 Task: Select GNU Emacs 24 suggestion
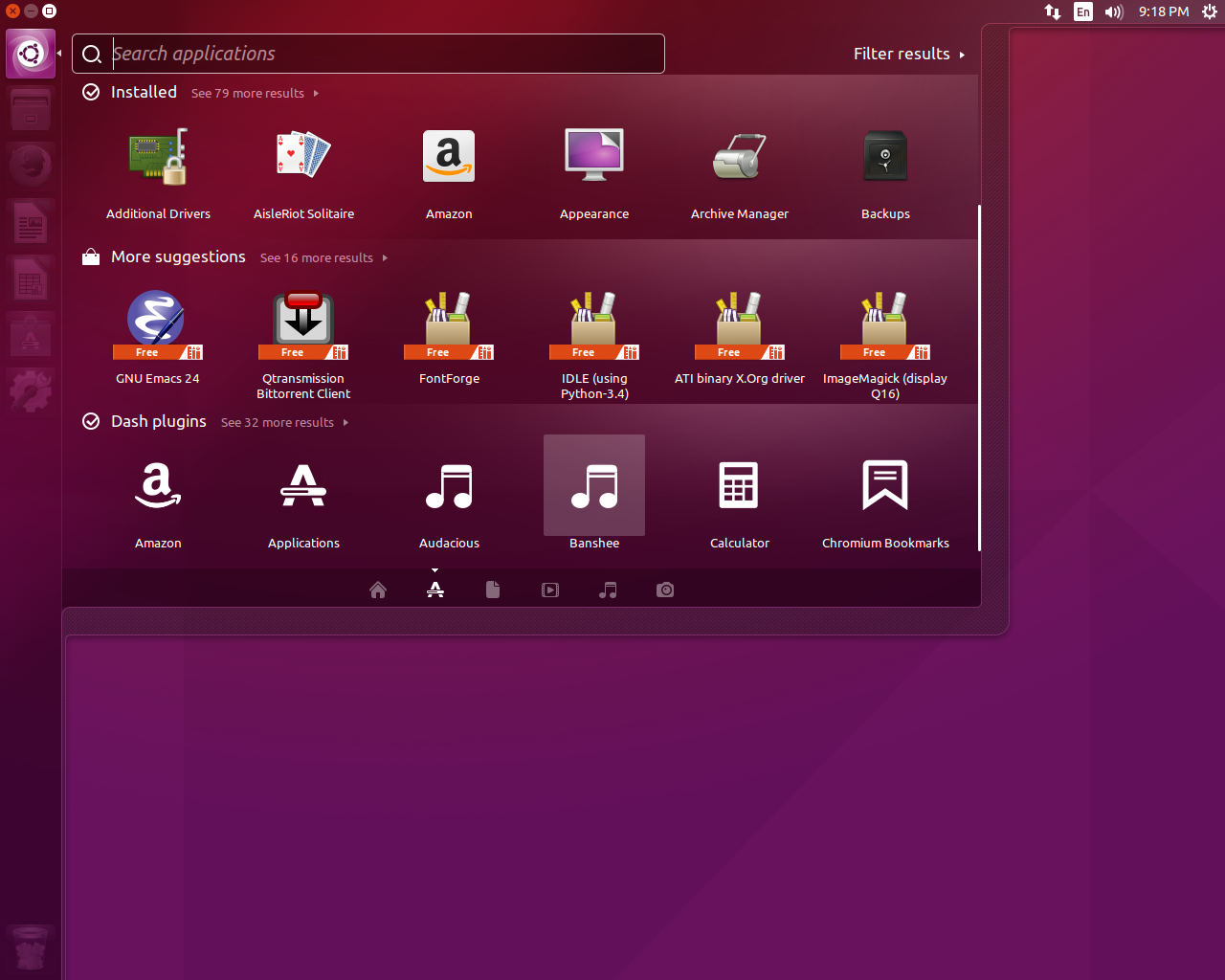158,339
